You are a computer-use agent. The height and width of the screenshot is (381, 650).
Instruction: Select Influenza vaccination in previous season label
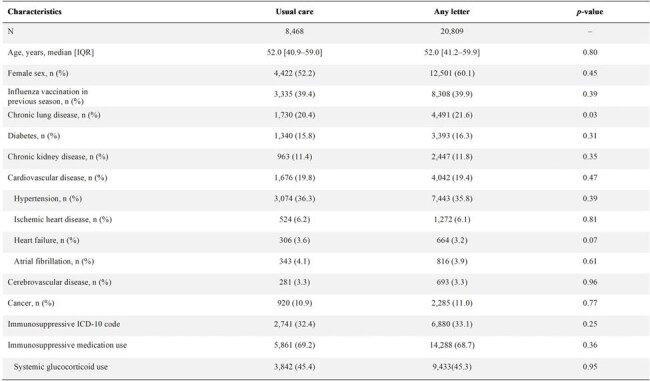(48, 96)
